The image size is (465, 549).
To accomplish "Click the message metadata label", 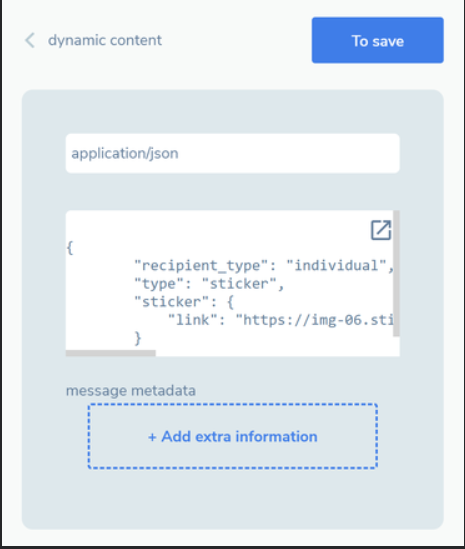I will [x=131, y=390].
